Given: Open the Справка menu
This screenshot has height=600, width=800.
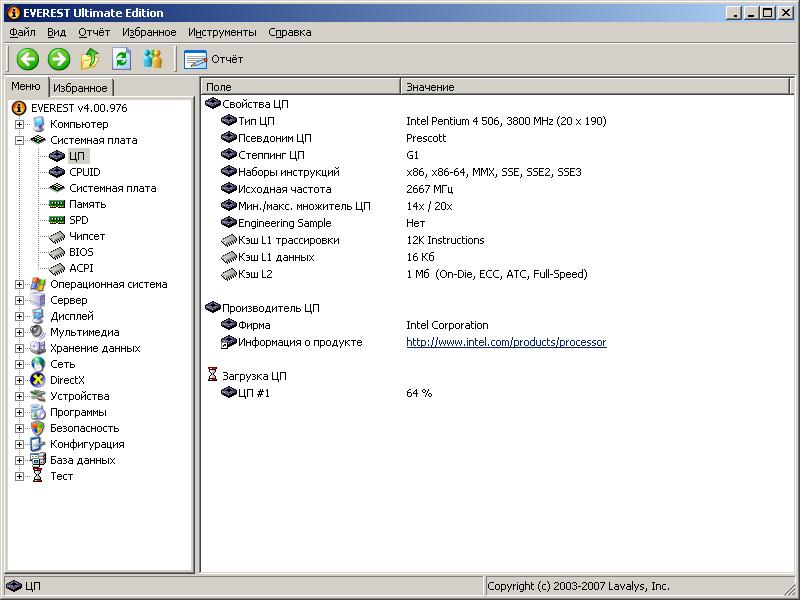Looking at the screenshot, I should tap(290, 32).
